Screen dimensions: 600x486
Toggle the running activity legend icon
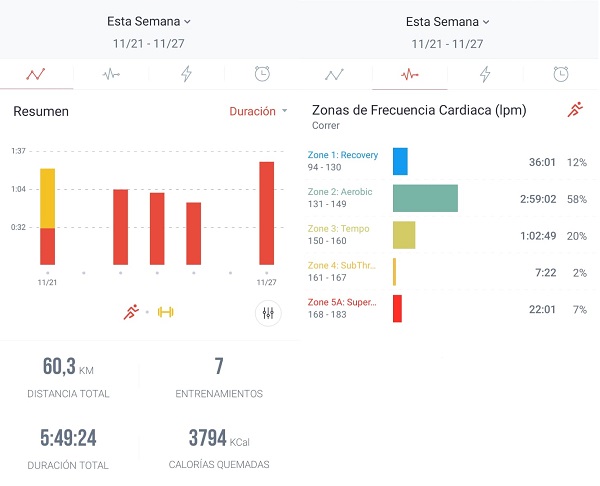tap(131, 312)
